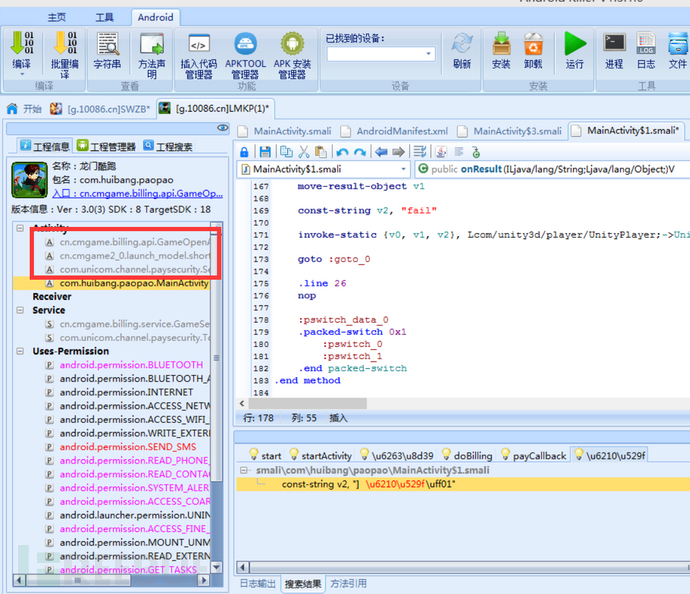Collapse the Activity tree node
690x594 pixels.
tap(20, 228)
